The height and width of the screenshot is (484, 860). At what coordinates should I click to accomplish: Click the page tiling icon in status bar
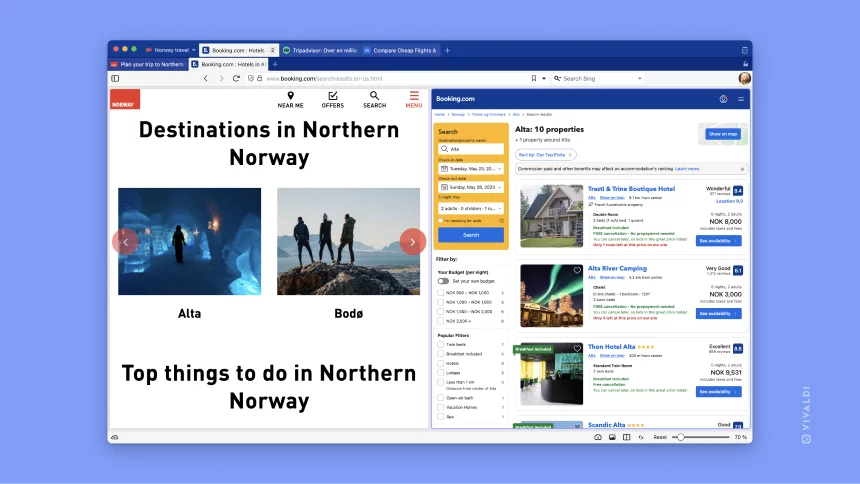pos(626,437)
